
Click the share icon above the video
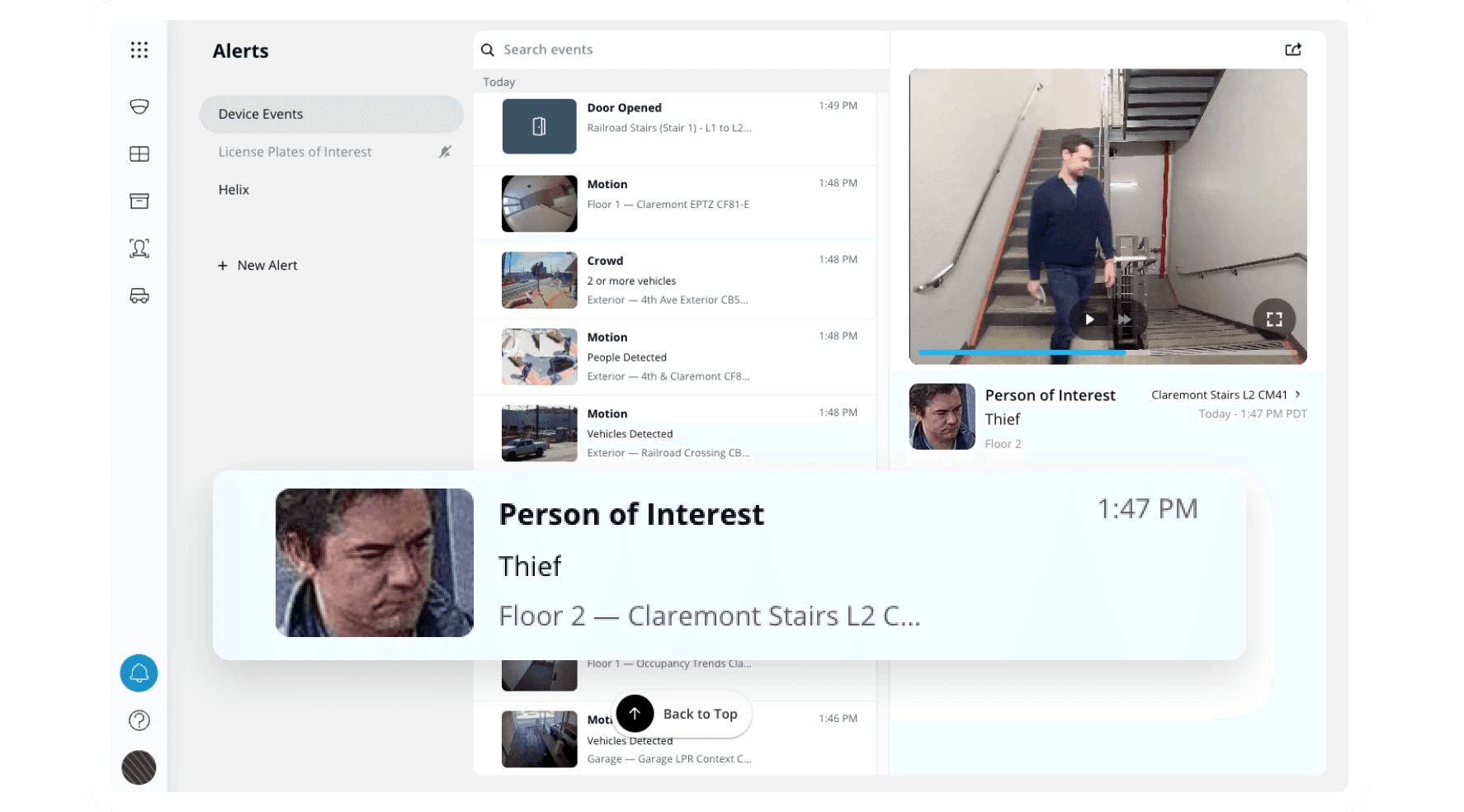click(x=1292, y=50)
